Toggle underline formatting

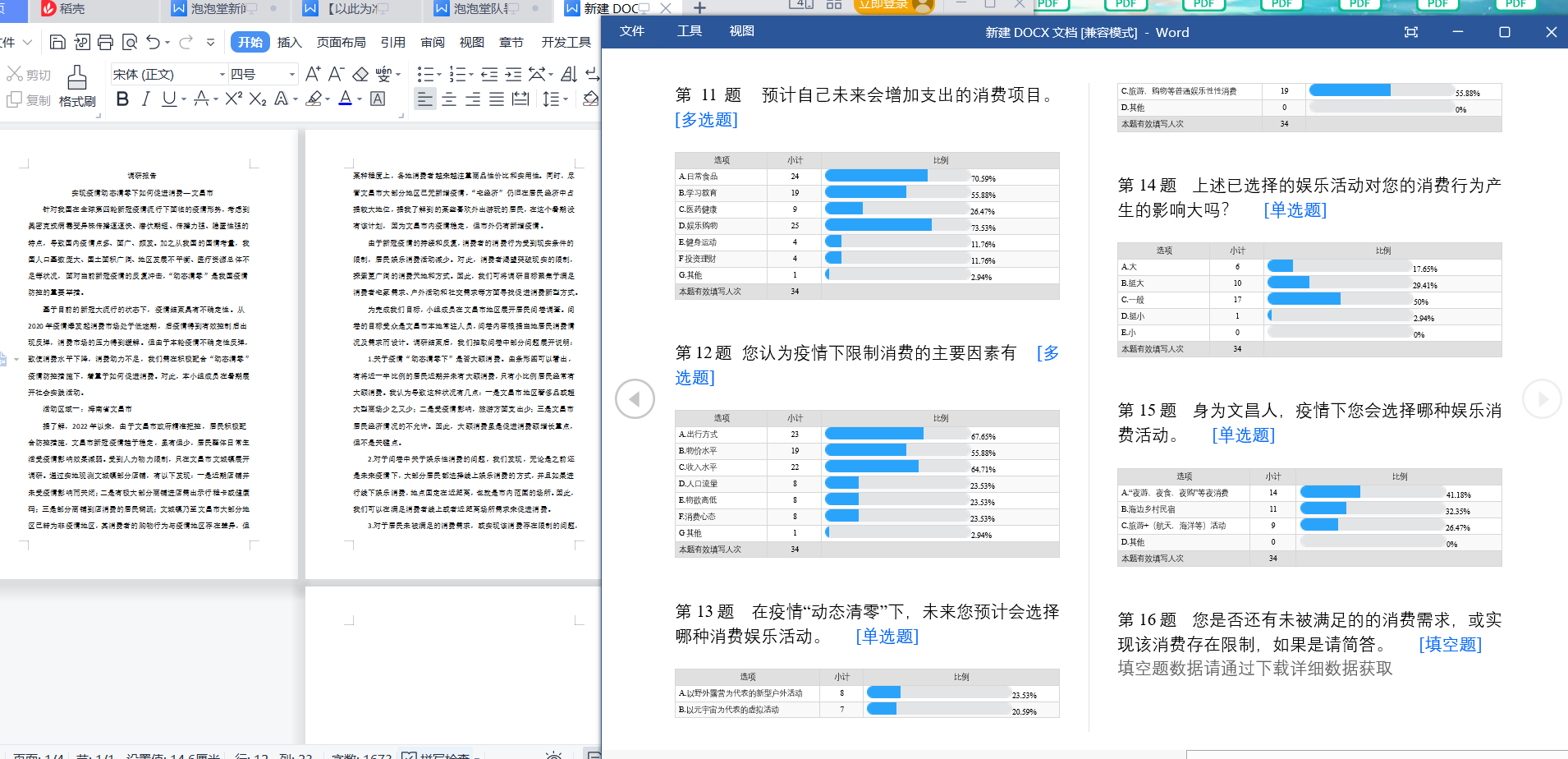pyautogui.click(x=167, y=99)
